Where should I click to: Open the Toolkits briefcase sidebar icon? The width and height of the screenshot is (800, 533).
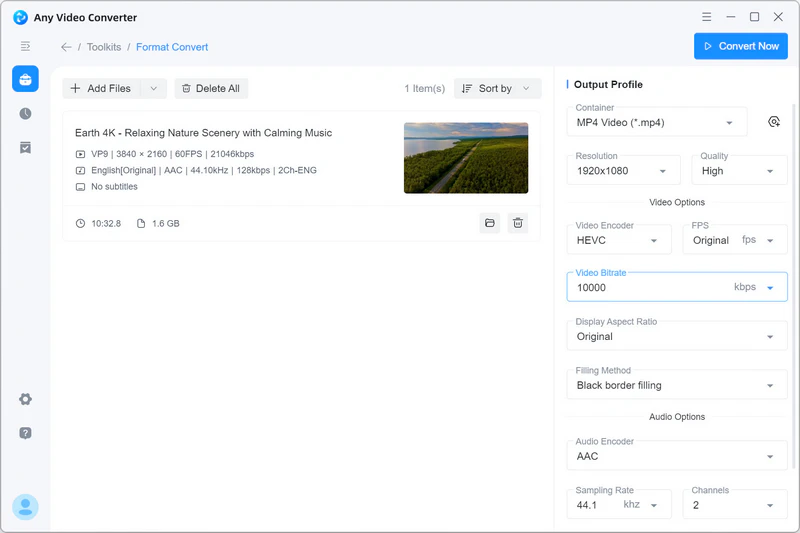coord(25,79)
